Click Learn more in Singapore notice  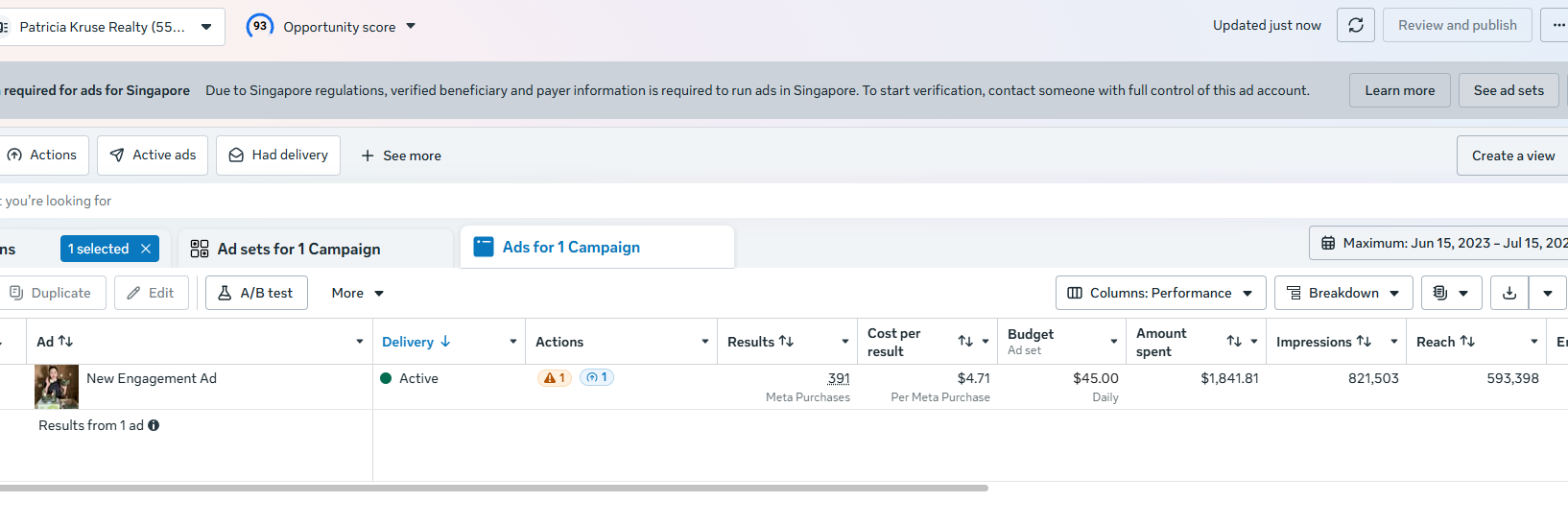[x=1400, y=90]
